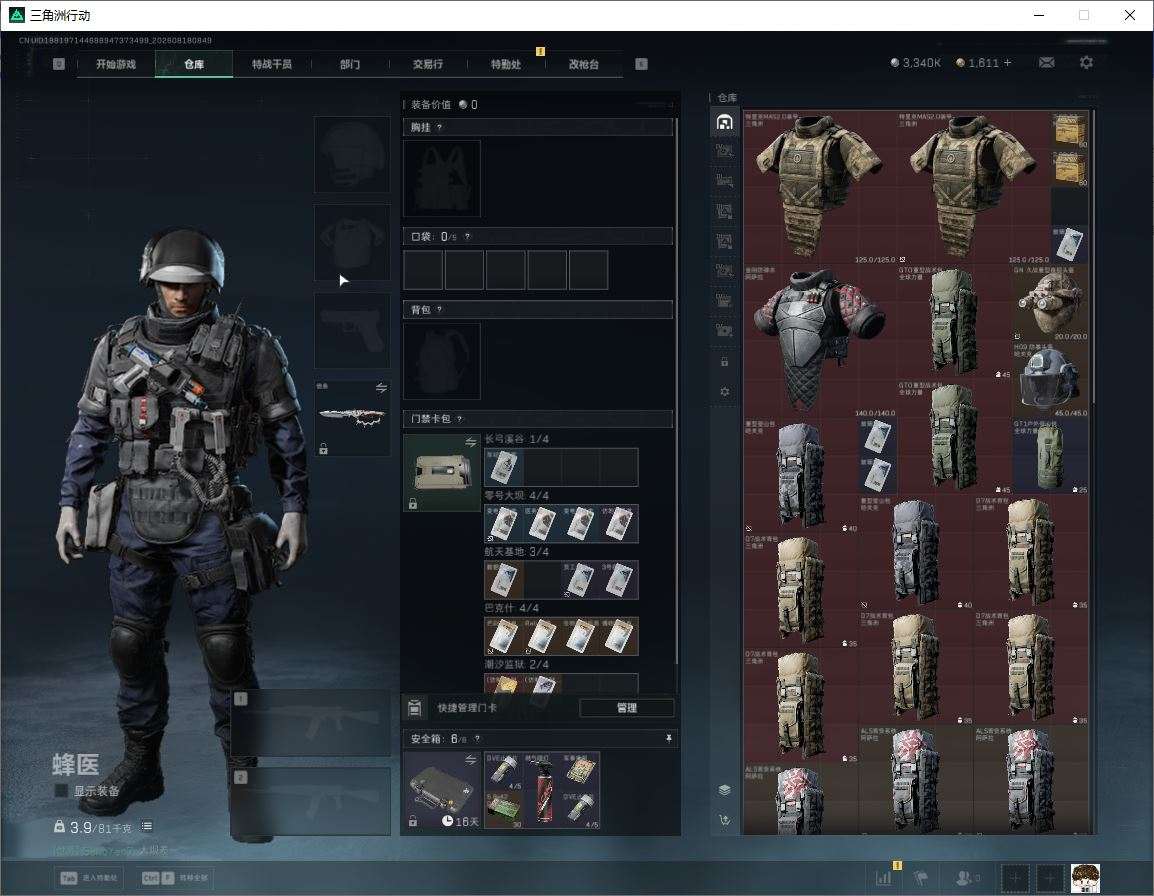The height and width of the screenshot is (896, 1154).
Task: Click the second empty squad invite slot
Action: tap(1049, 878)
